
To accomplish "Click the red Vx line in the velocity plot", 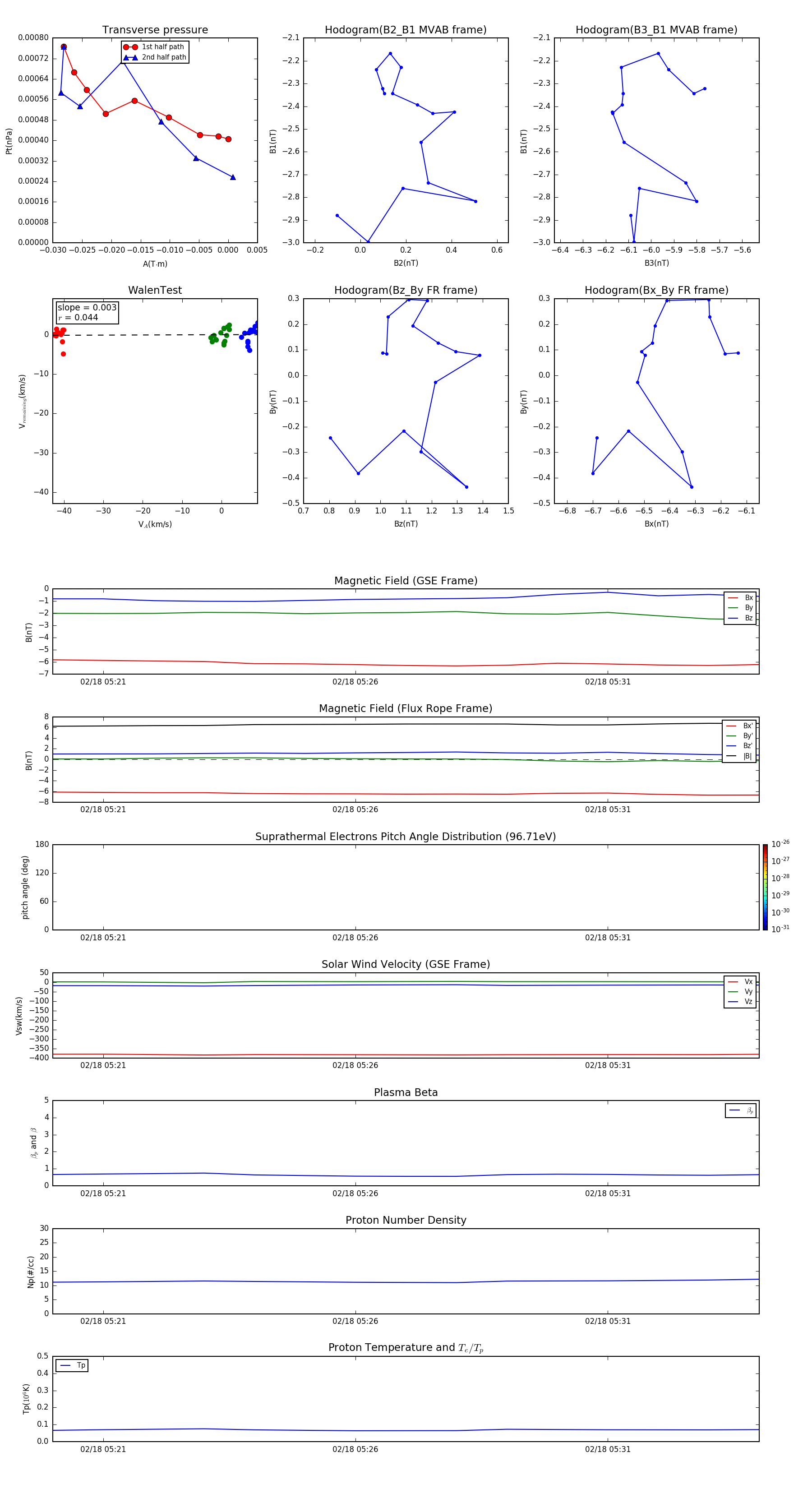I will point(406,1055).
